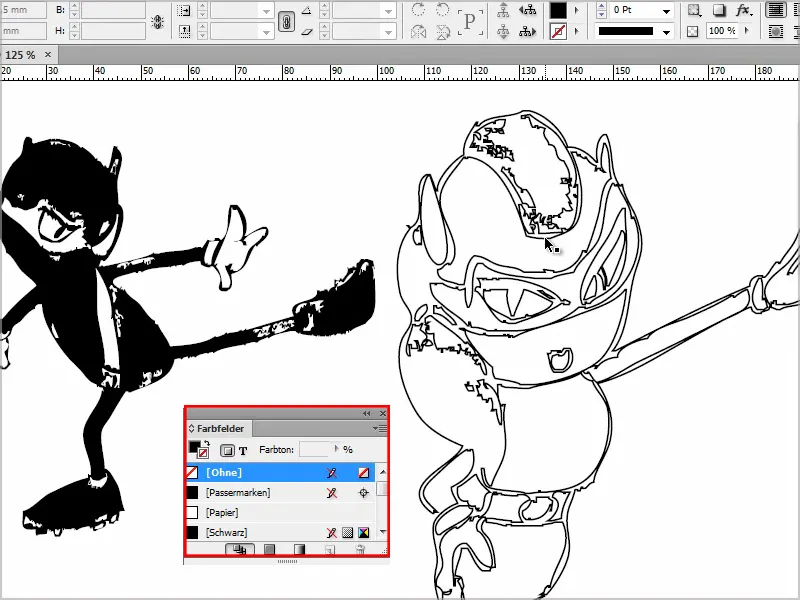
Task: Select the [Papier] swatch
Action: coord(281,513)
